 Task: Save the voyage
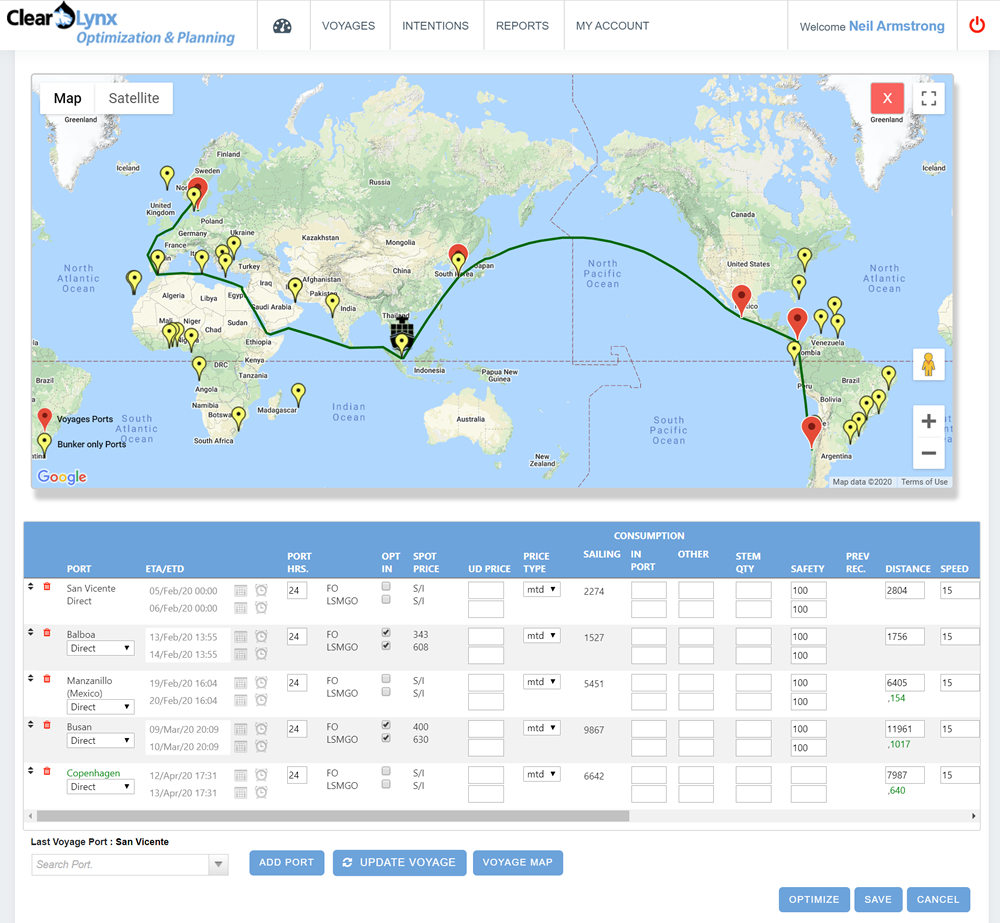point(878,899)
